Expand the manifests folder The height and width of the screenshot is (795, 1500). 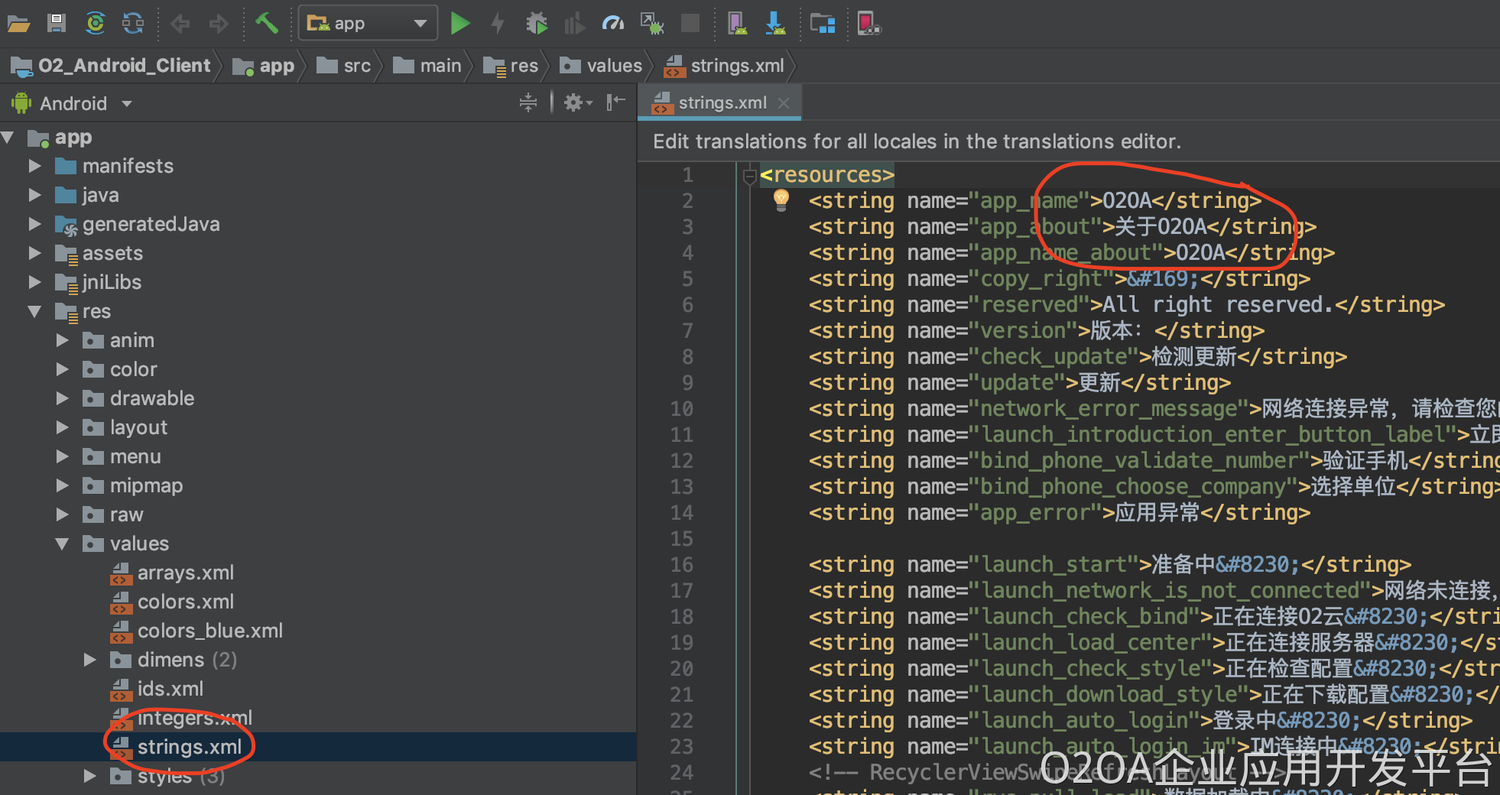tap(36, 166)
